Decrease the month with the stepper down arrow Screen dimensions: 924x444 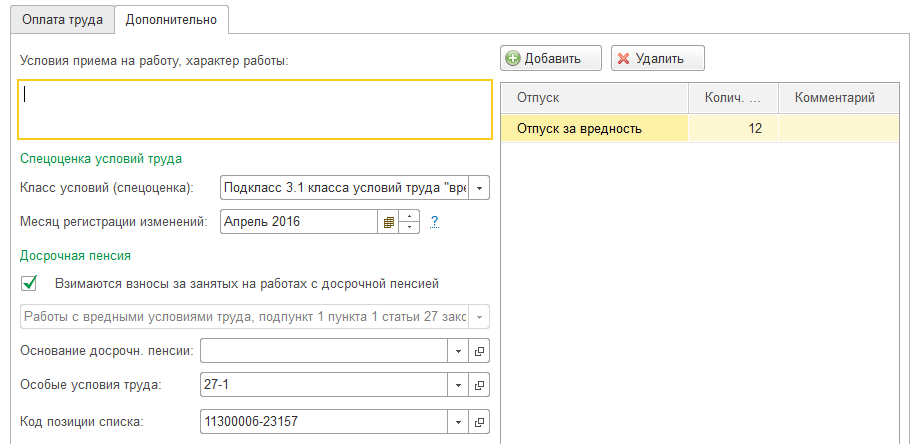(409, 228)
